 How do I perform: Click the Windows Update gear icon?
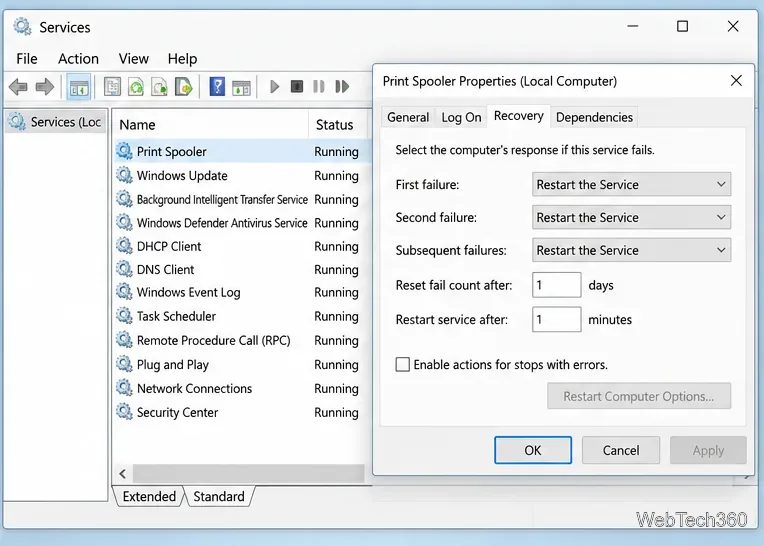click(x=124, y=175)
